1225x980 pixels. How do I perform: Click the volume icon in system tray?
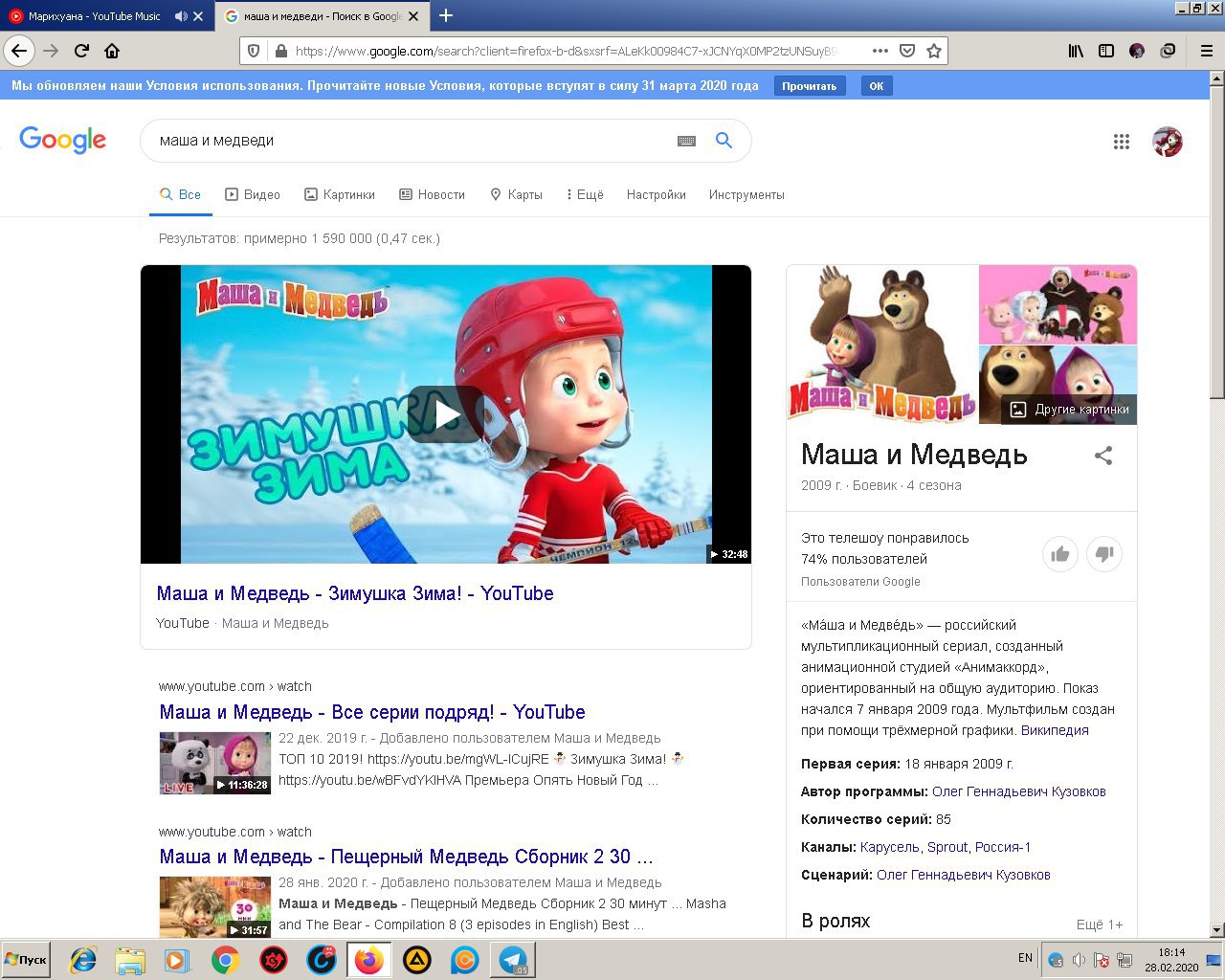point(1079,960)
